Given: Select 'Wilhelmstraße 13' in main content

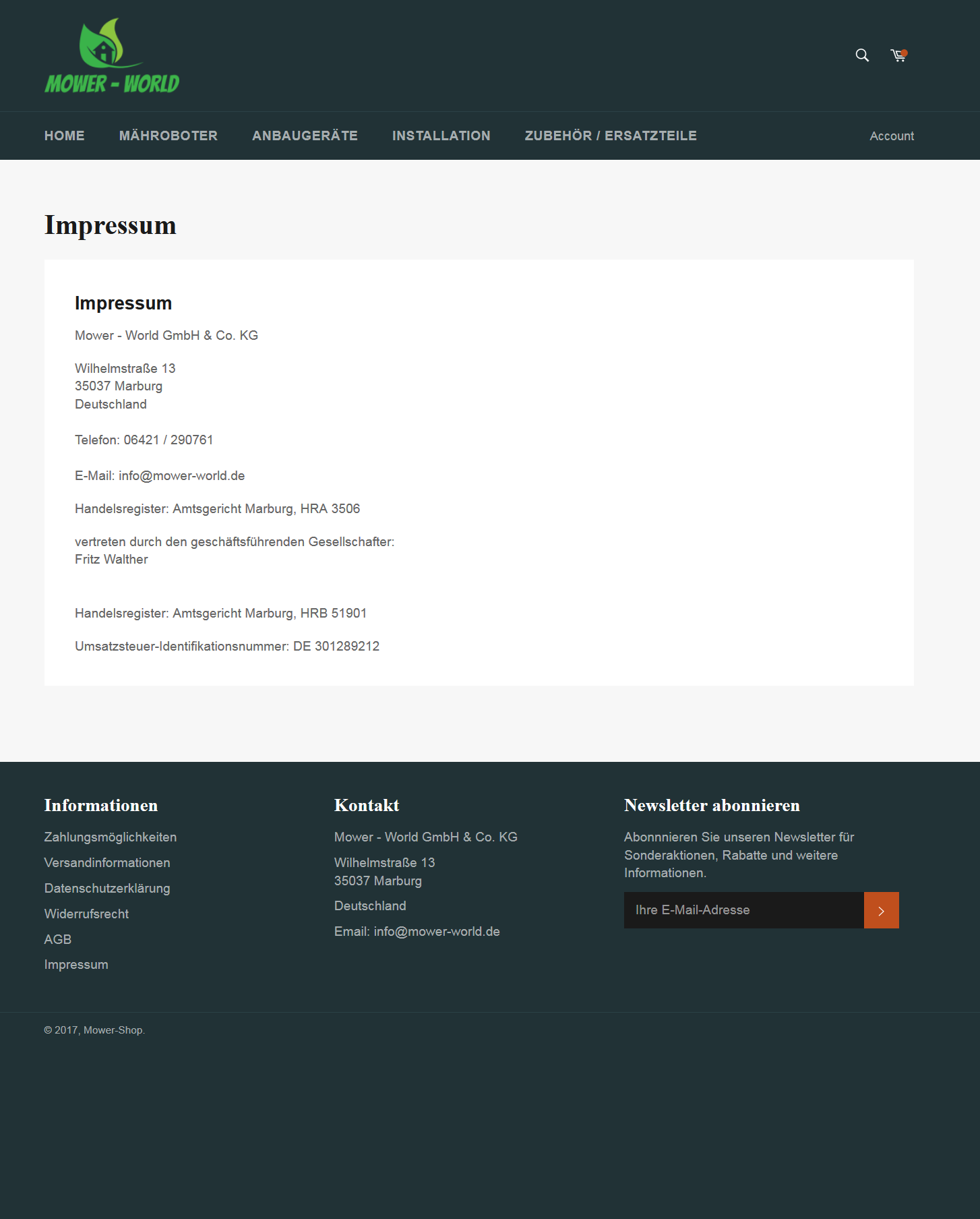Looking at the screenshot, I should (x=125, y=369).
